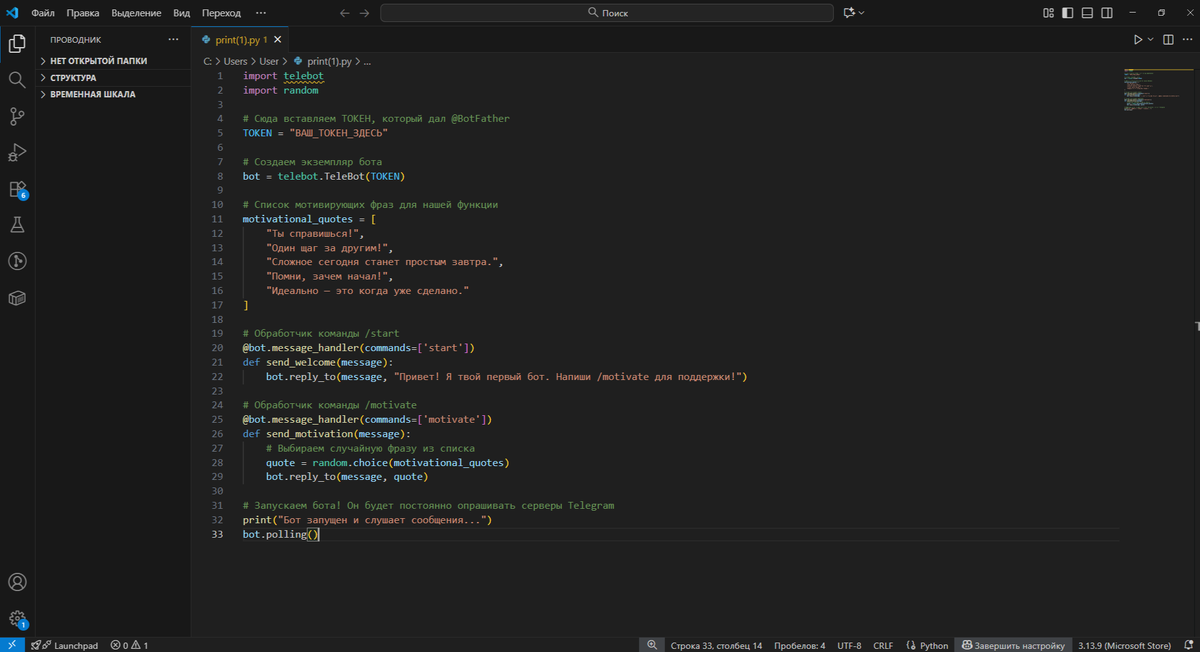
Task: Open the Правка menu
Action: [83, 13]
